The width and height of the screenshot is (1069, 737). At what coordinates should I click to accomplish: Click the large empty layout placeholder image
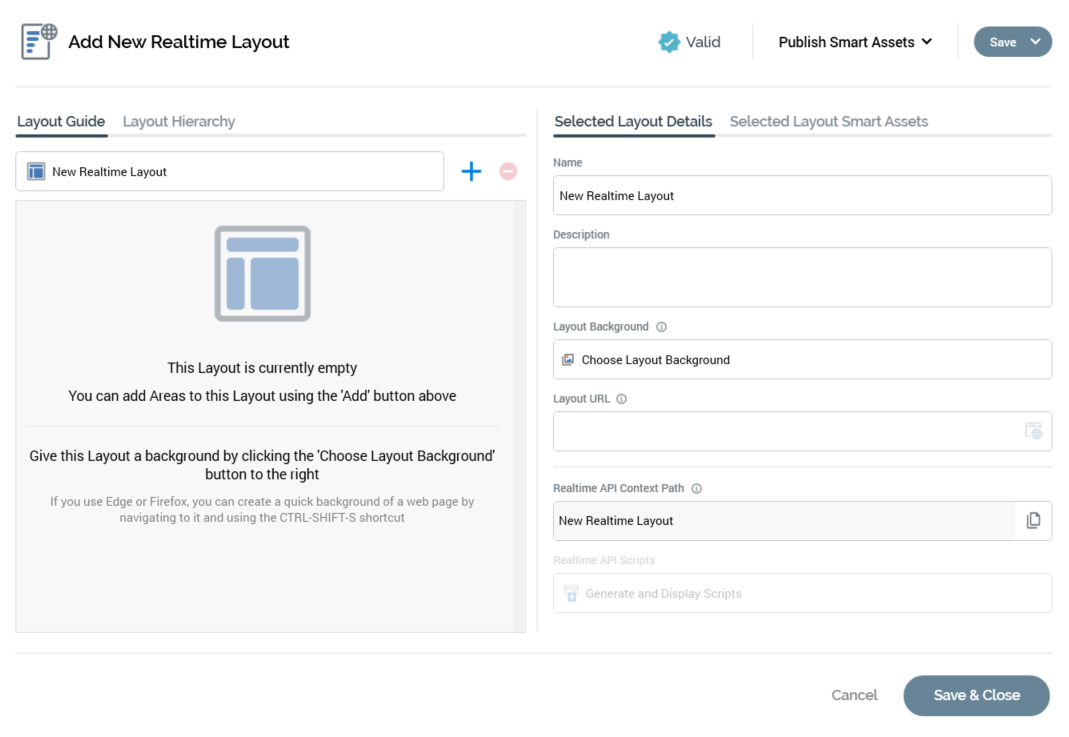[x=262, y=273]
